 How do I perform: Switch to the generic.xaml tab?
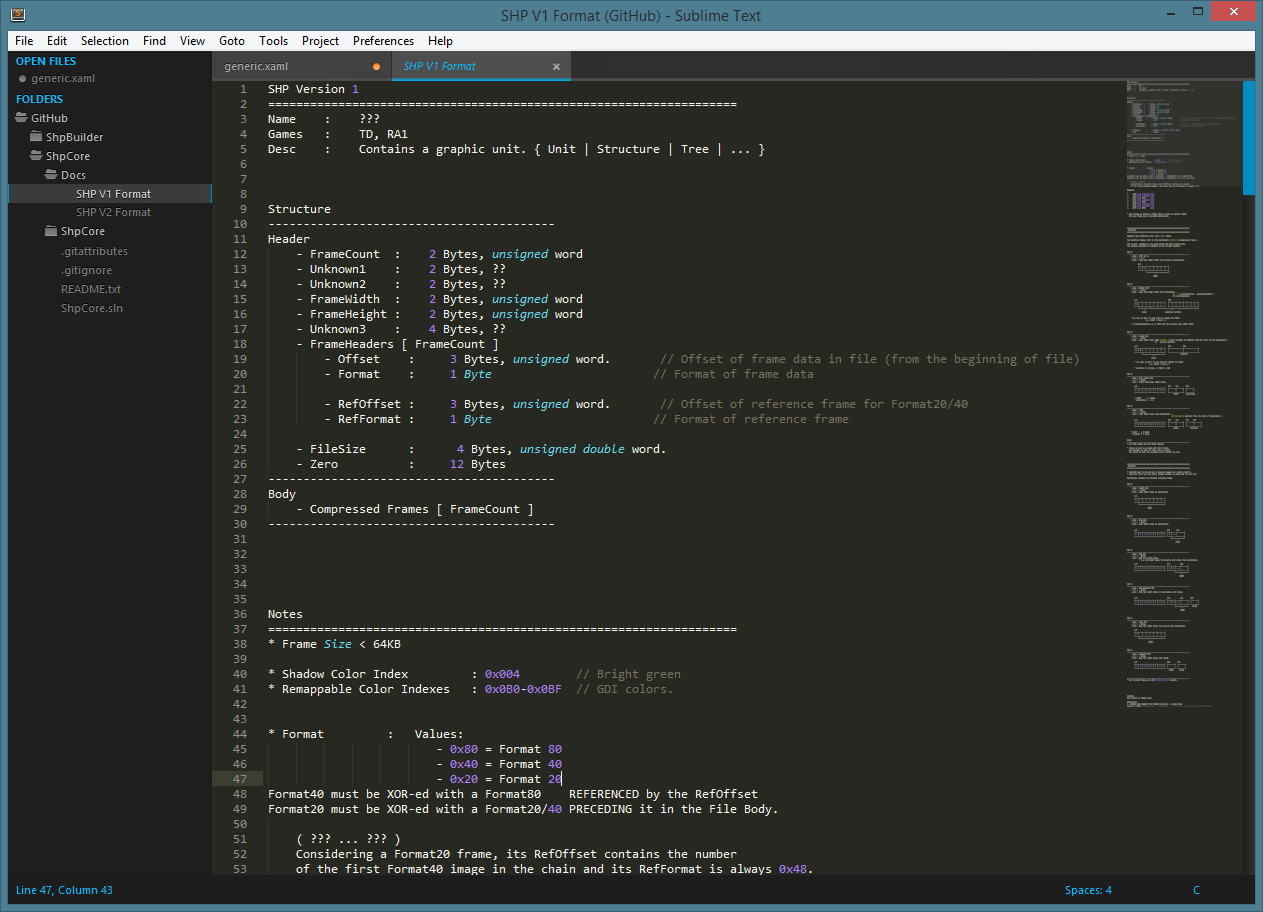(x=301, y=66)
